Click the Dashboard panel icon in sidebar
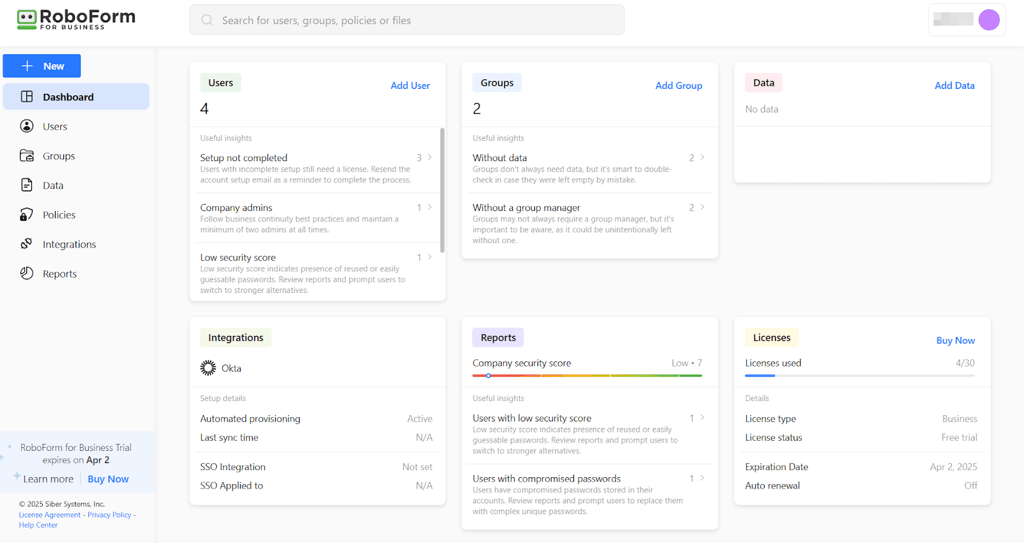The width and height of the screenshot is (1024, 543). 27,97
